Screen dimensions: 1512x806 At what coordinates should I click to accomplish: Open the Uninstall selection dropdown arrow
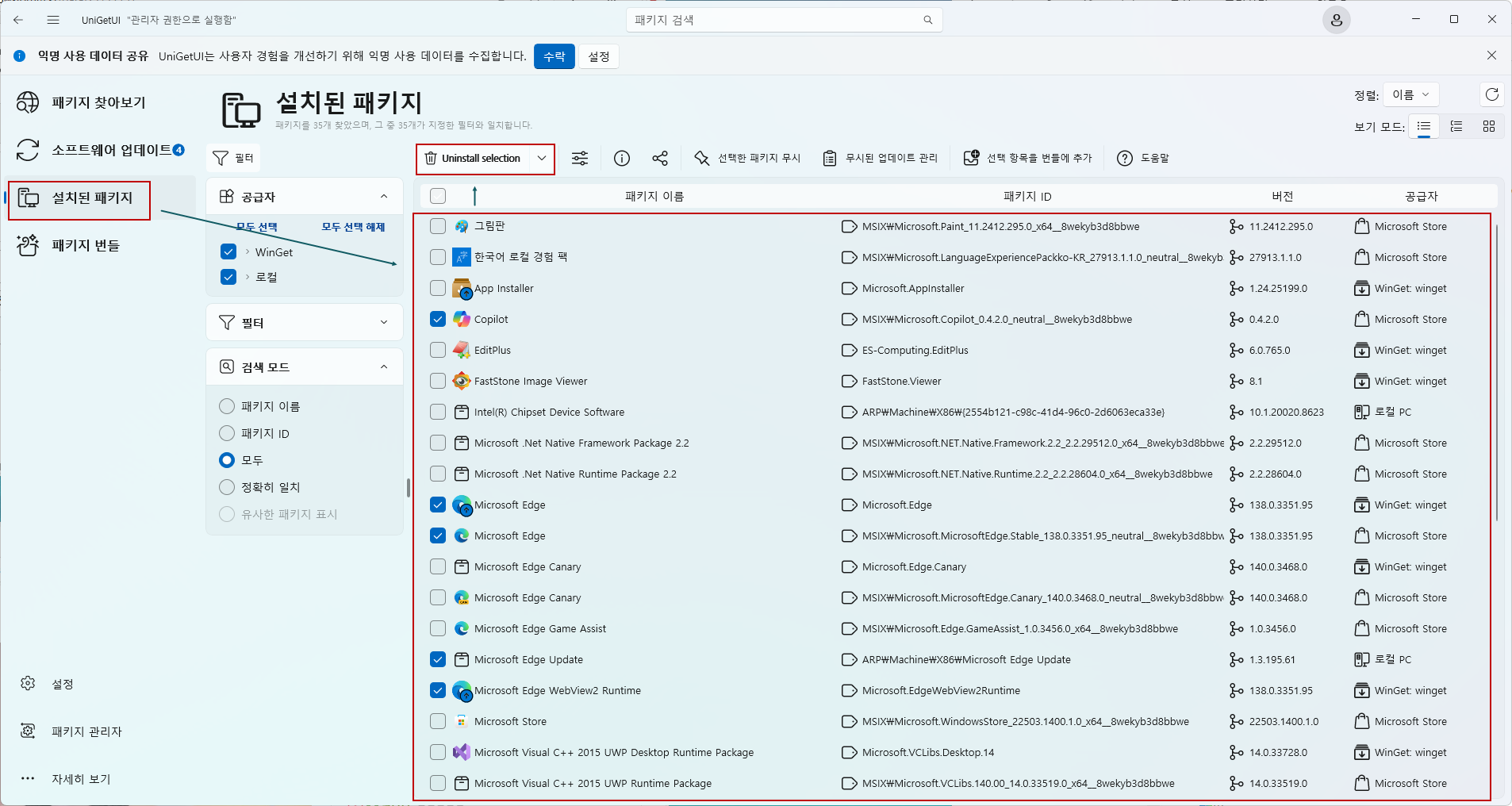pos(542,158)
